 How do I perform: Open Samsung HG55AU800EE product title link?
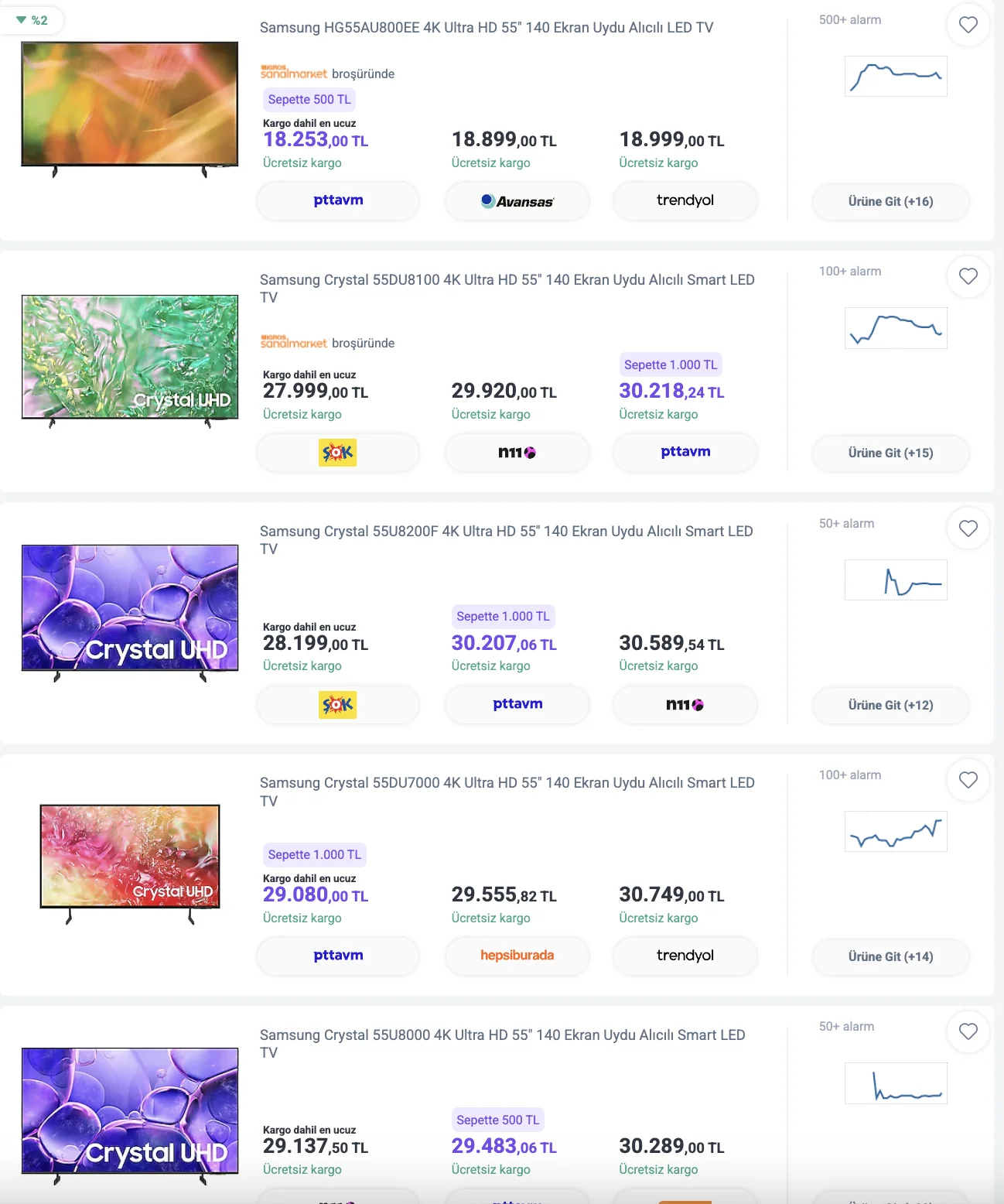pyautogui.click(x=486, y=28)
